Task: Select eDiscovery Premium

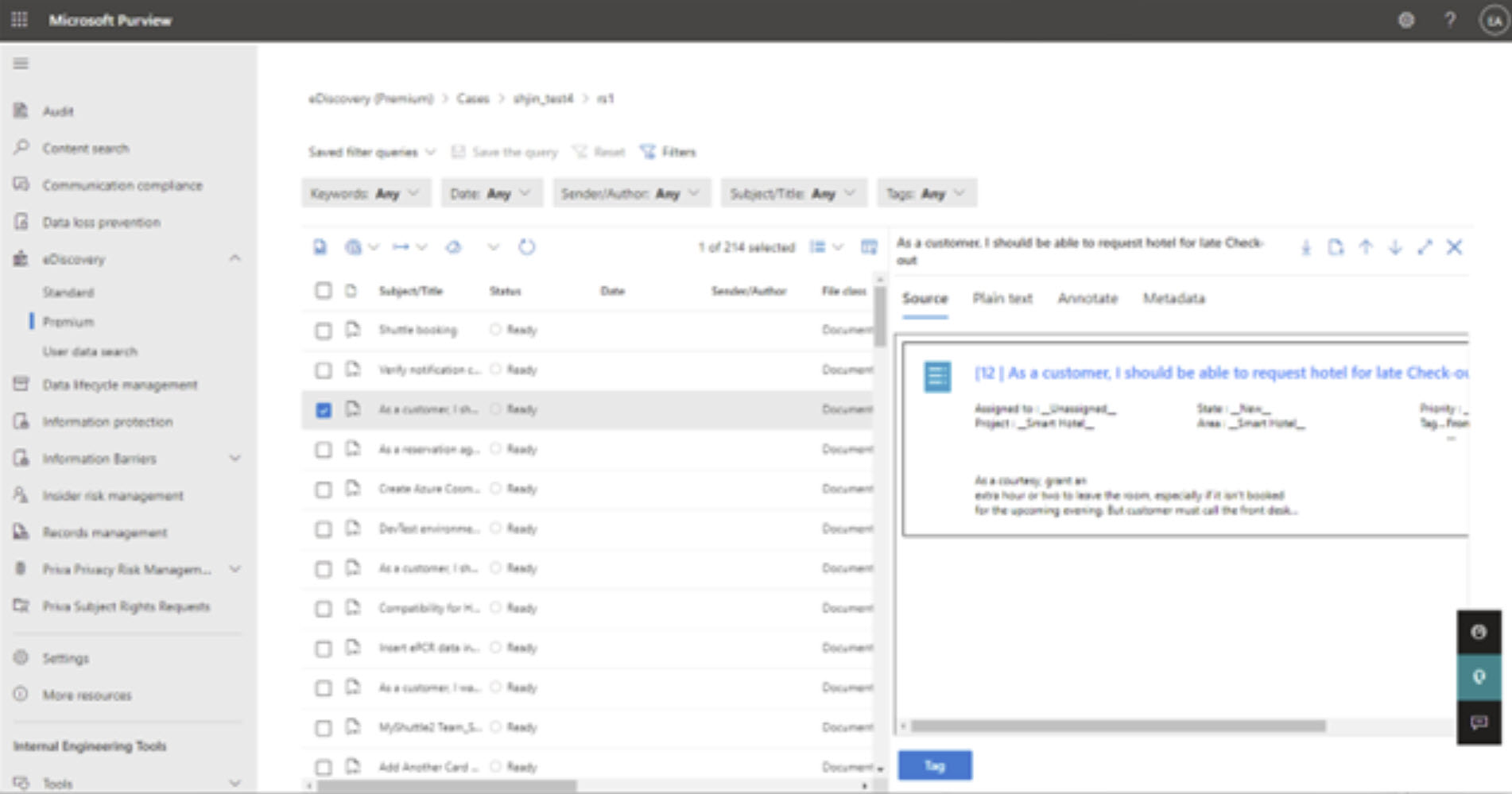Action: 68,322
